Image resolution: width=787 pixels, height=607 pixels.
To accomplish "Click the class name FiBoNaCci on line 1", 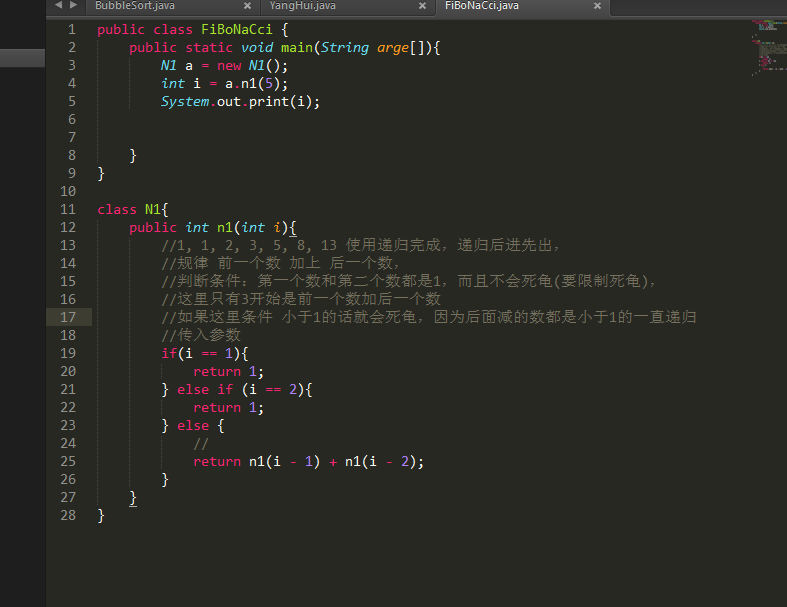I will click(x=236, y=30).
